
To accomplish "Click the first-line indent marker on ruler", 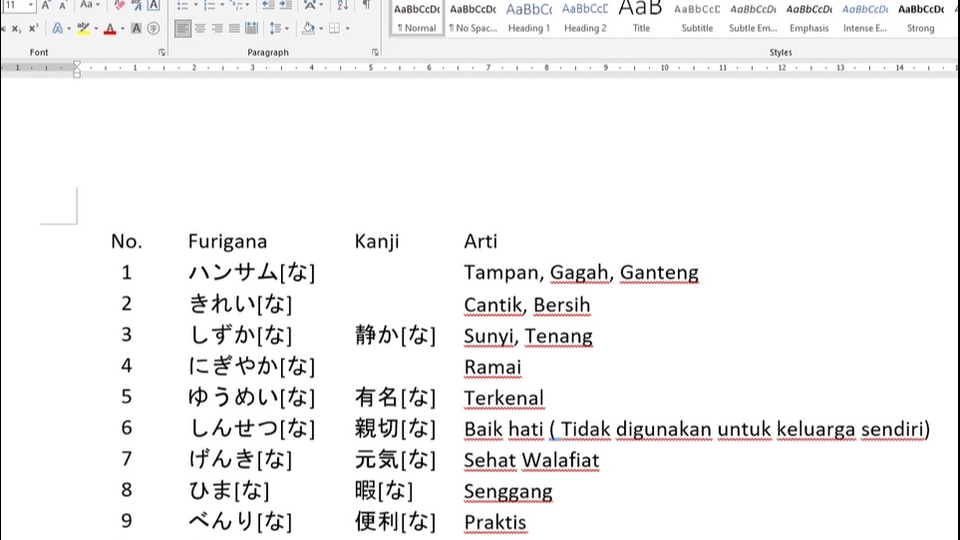I will click(77, 64).
